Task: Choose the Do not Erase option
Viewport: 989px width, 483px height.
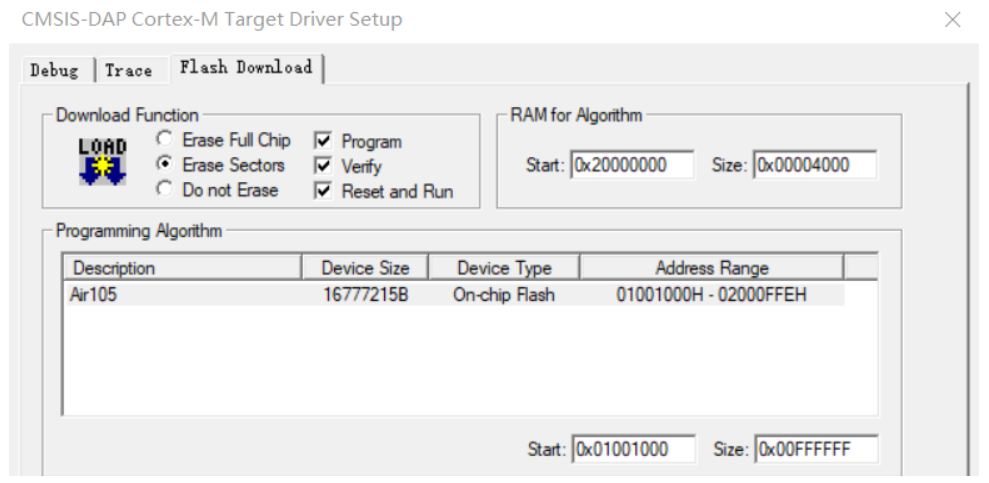Action: [x=218, y=190]
